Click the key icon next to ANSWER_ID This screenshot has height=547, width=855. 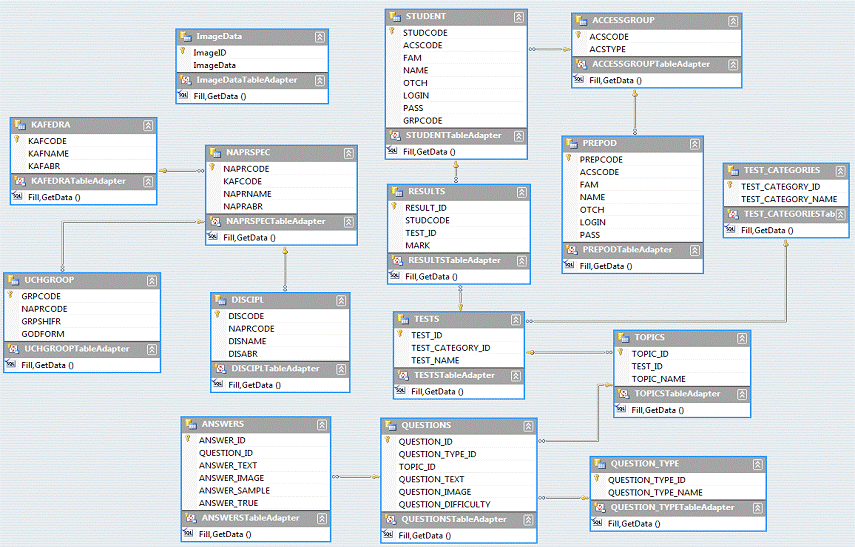click(187, 439)
